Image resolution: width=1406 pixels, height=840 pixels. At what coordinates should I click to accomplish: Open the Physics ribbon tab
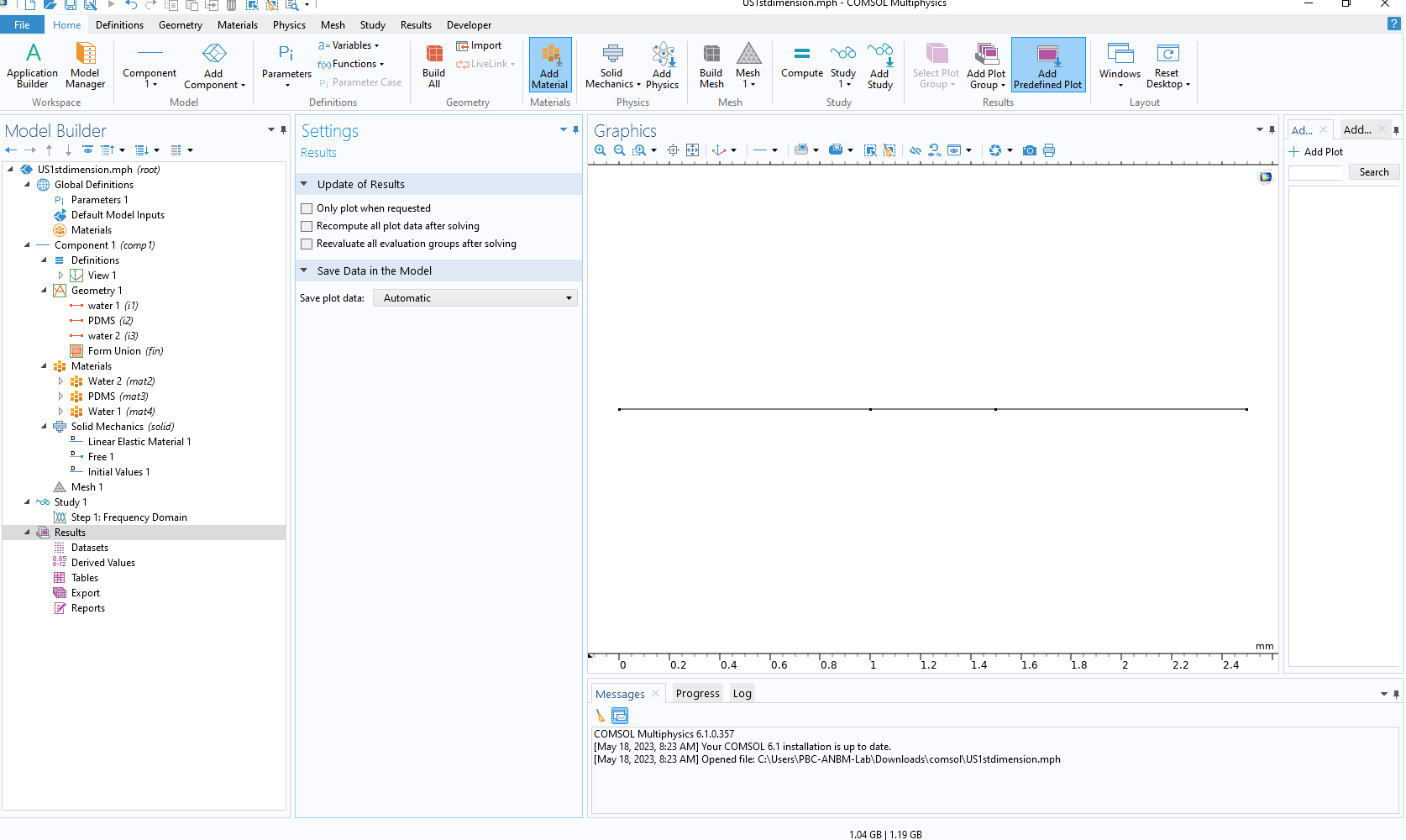(x=289, y=25)
